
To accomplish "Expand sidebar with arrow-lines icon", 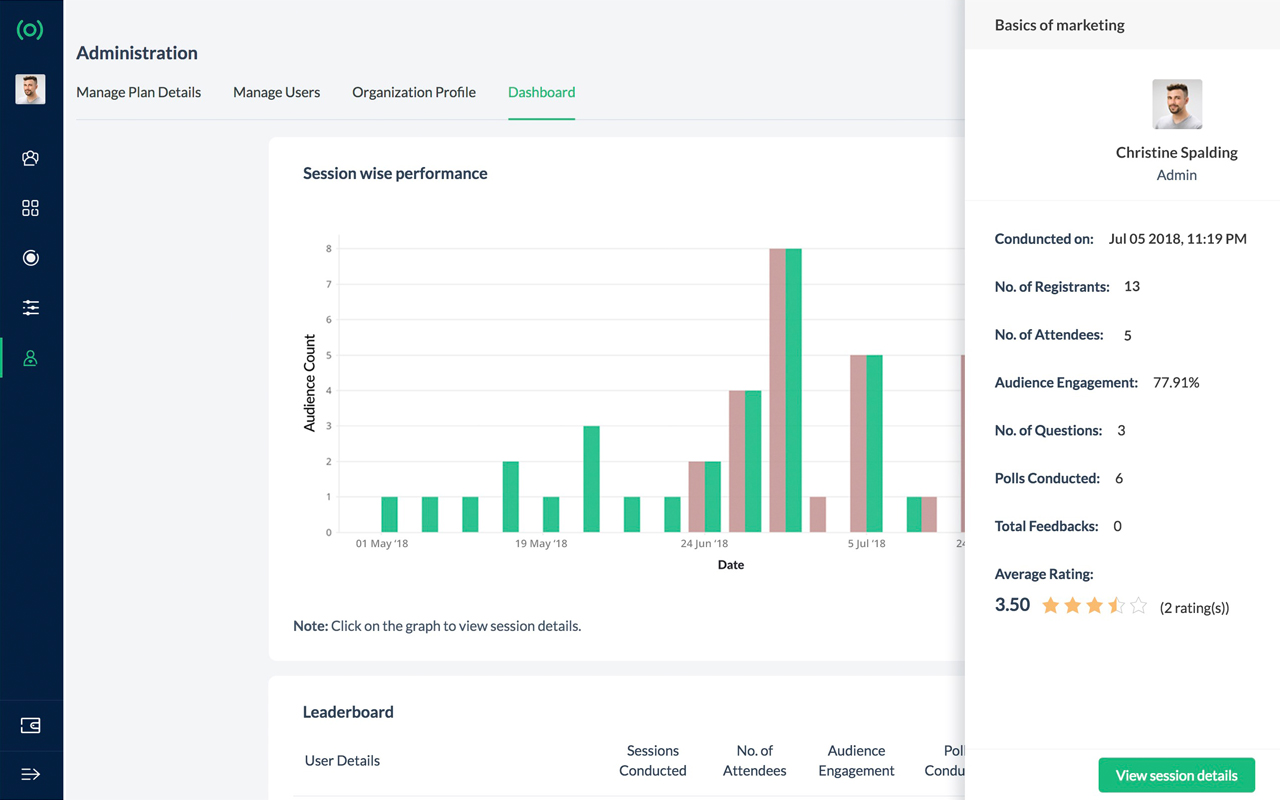I will [30, 774].
